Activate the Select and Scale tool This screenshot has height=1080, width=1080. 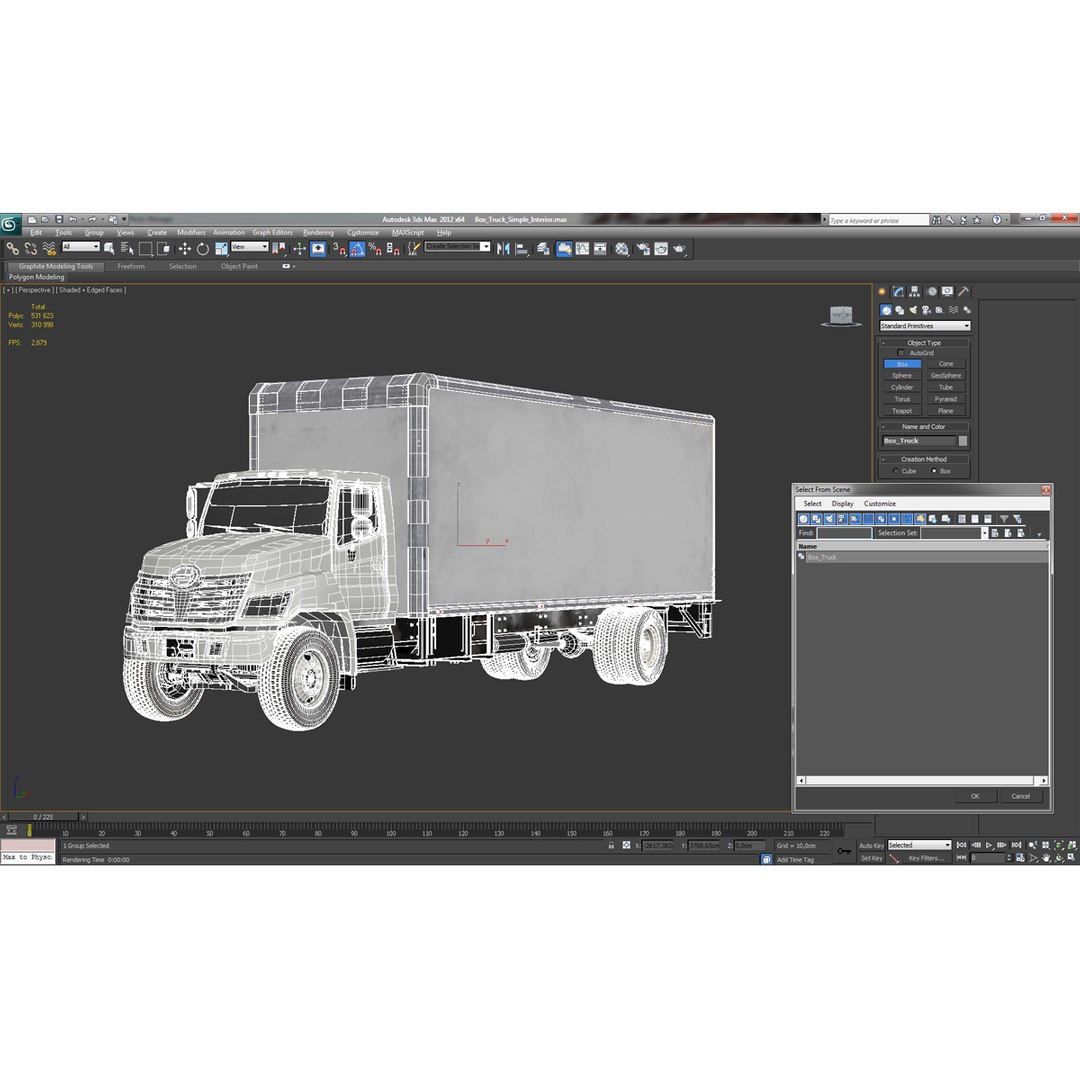[221, 249]
